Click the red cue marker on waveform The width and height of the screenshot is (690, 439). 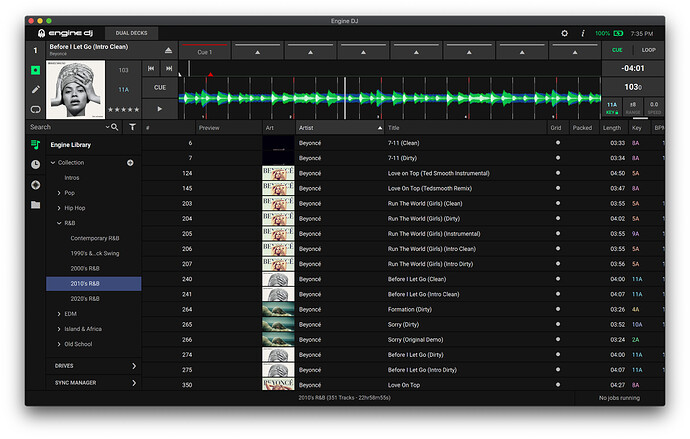pos(210,74)
